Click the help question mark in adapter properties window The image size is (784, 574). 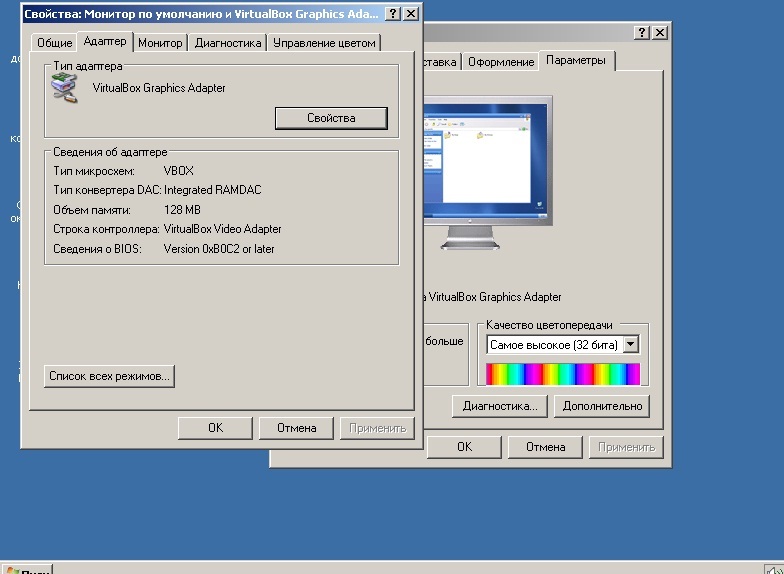(393, 14)
